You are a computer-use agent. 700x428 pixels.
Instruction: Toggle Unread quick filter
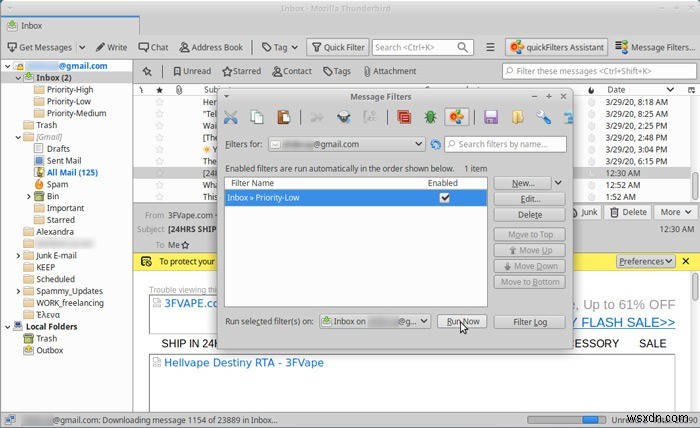(x=192, y=71)
